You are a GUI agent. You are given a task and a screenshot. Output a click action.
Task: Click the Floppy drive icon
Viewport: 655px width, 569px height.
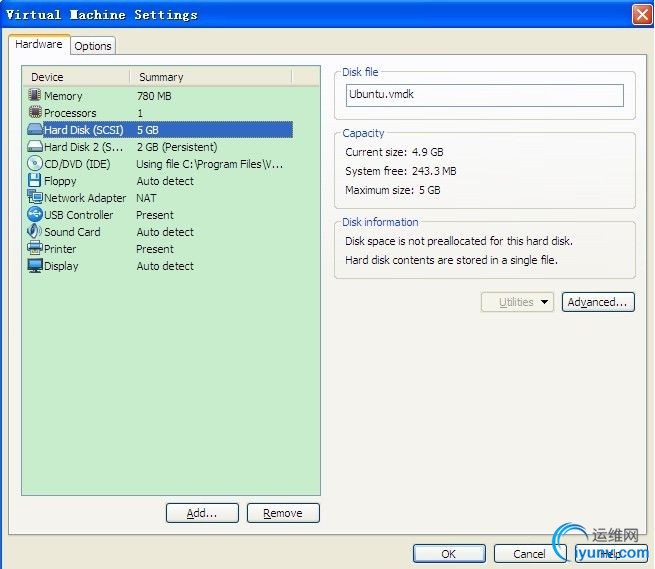click(35, 181)
